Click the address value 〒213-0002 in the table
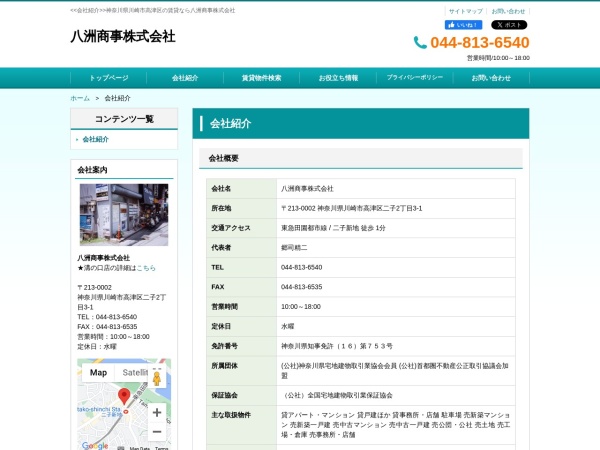The image size is (600, 450). (351, 208)
